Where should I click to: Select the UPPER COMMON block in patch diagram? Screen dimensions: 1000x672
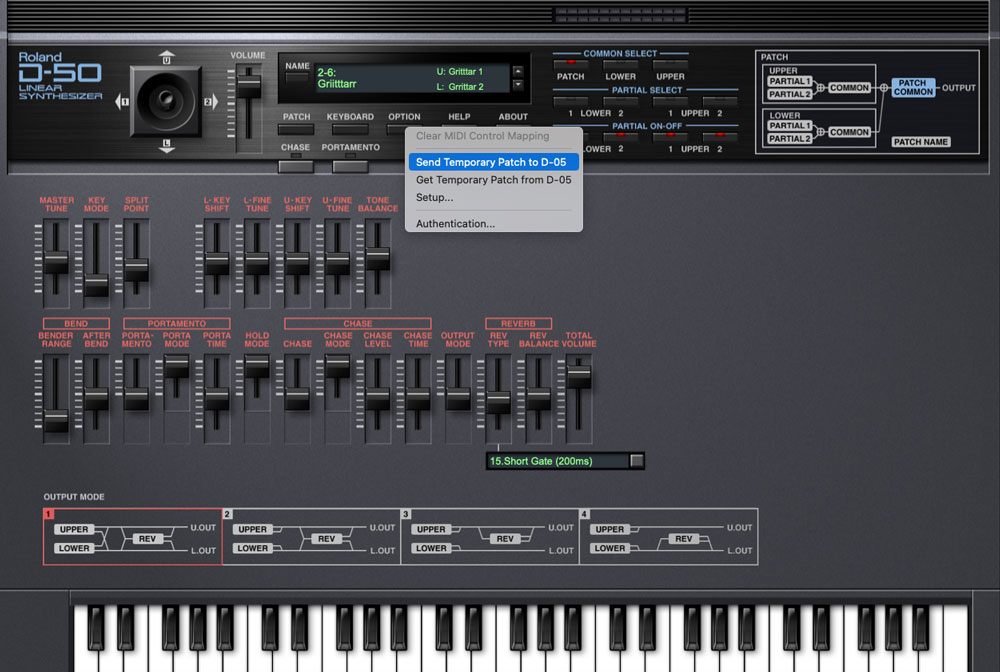tap(849, 88)
